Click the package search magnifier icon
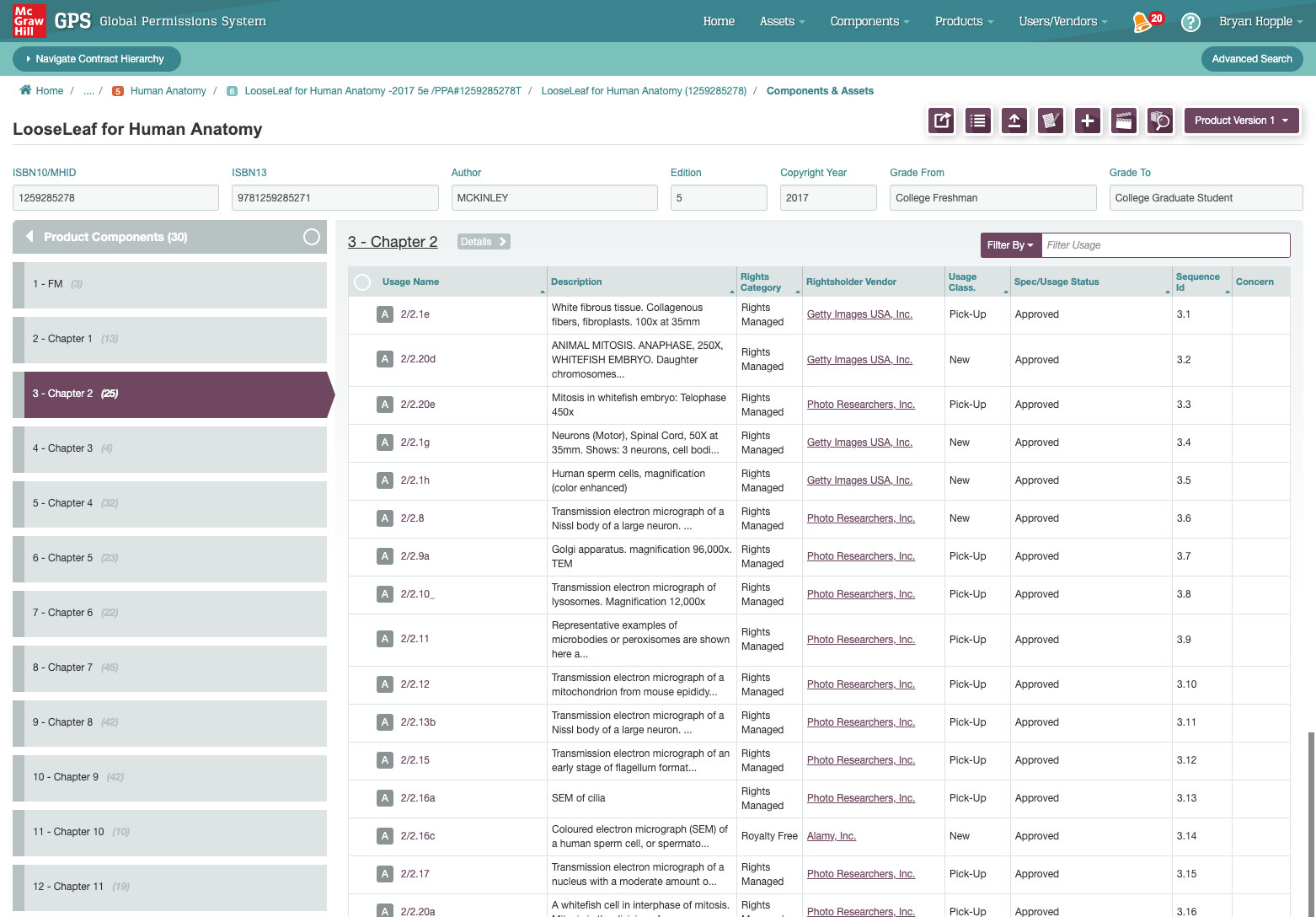Viewport: 1316px width, 917px height. click(1160, 121)
